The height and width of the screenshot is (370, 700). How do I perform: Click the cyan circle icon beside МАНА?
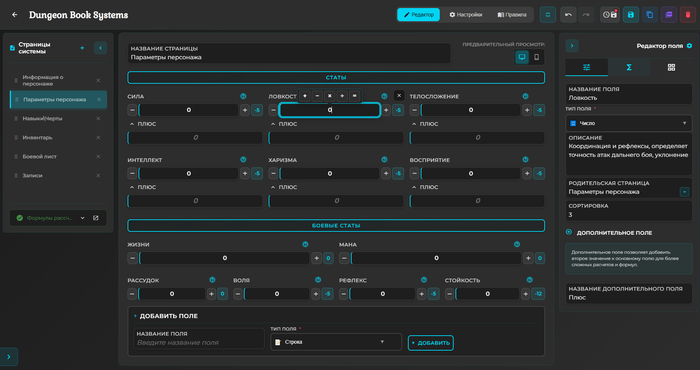517,244
